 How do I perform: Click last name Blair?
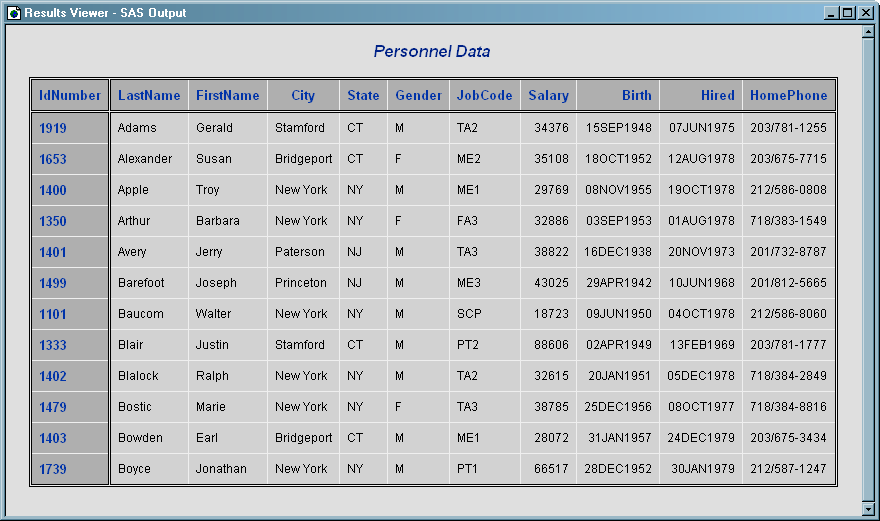tap(130, 345)
